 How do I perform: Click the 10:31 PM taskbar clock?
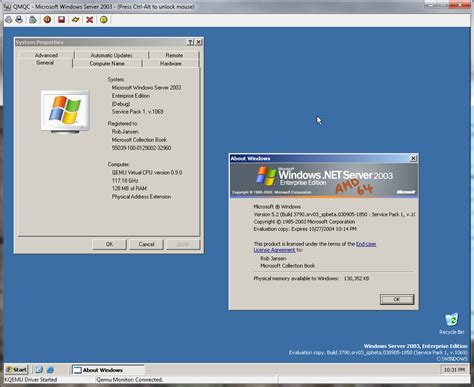pyautogui.click(x=454, y=370)
